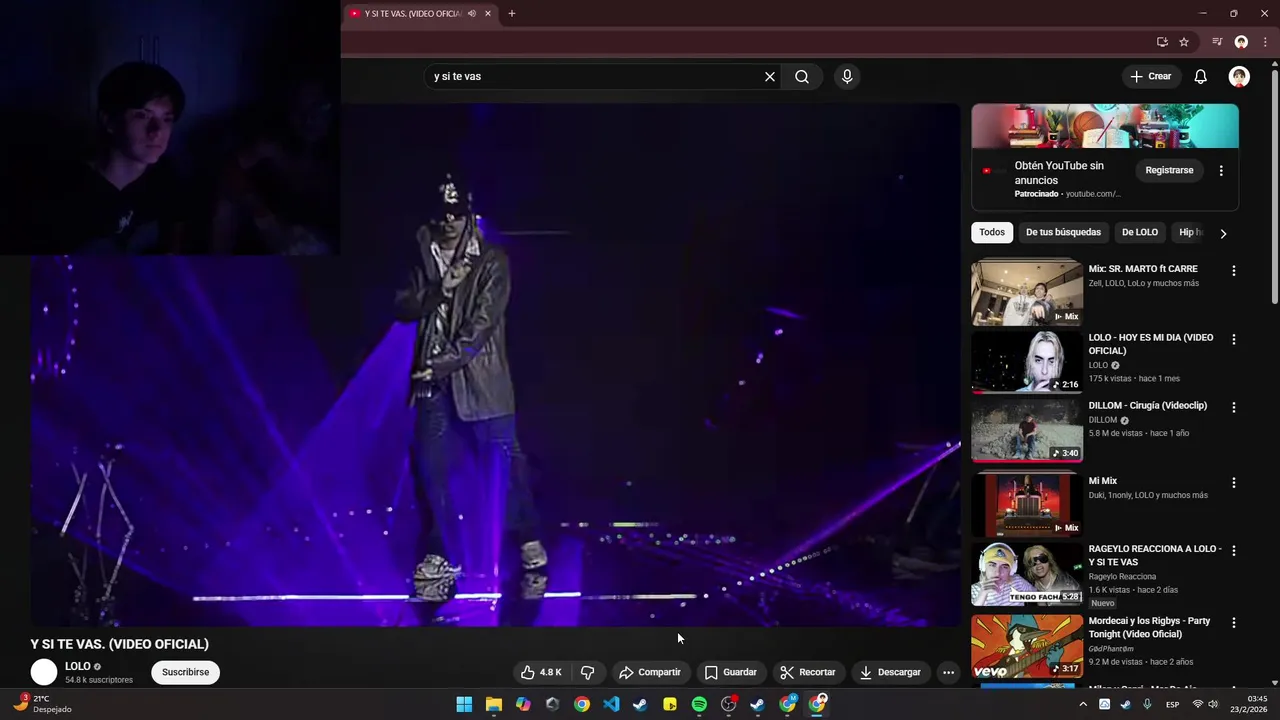The width and height of the screenshot is (1280, 720).
Task: Mute the tab using its audio icon
Action: click(x=472, y=14)
